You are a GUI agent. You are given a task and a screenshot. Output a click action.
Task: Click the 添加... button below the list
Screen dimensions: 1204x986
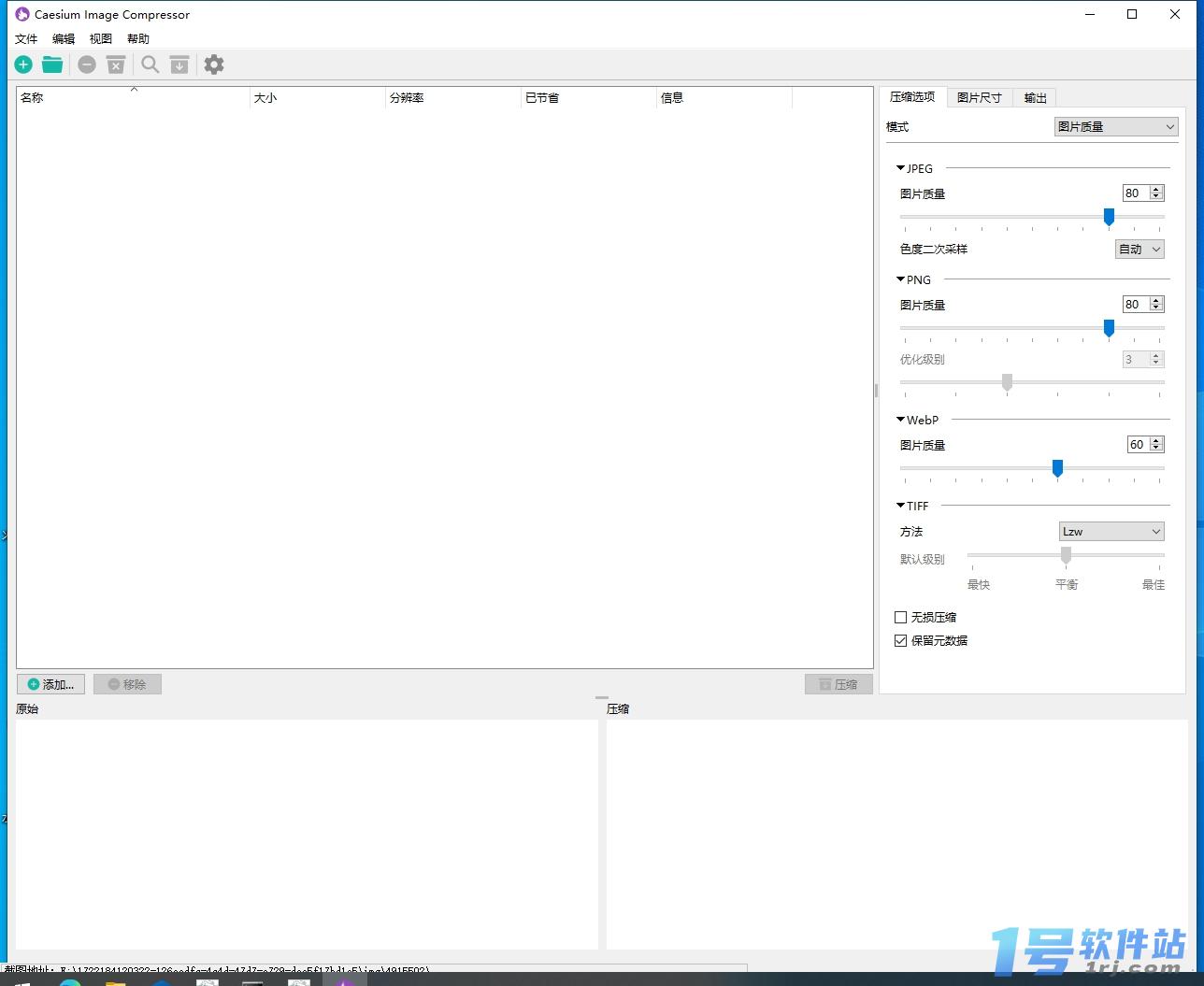[x=50, y=684]
